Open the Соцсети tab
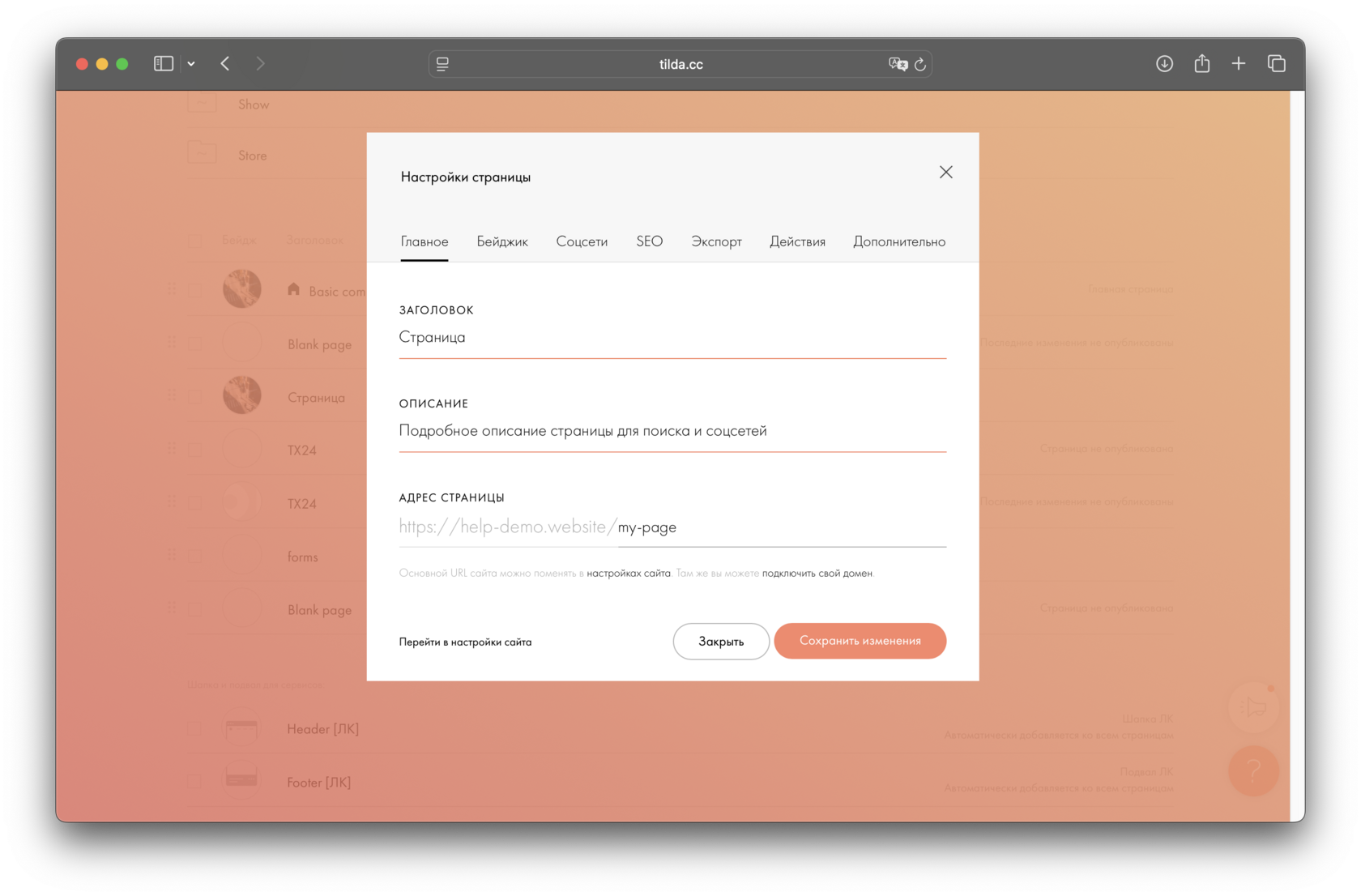 pos(582,241)
